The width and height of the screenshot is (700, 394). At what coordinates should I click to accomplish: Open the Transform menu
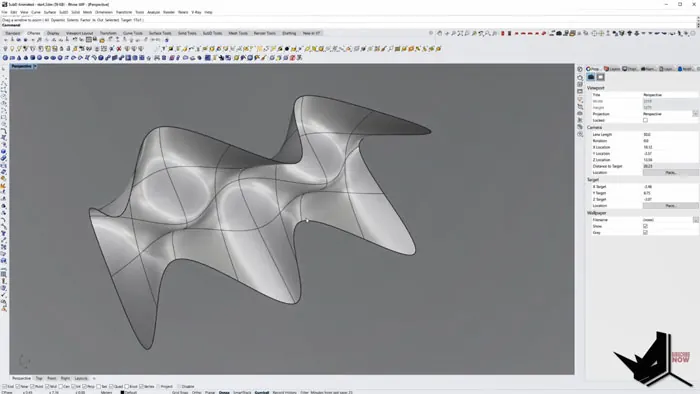click(x=124, y=12)
